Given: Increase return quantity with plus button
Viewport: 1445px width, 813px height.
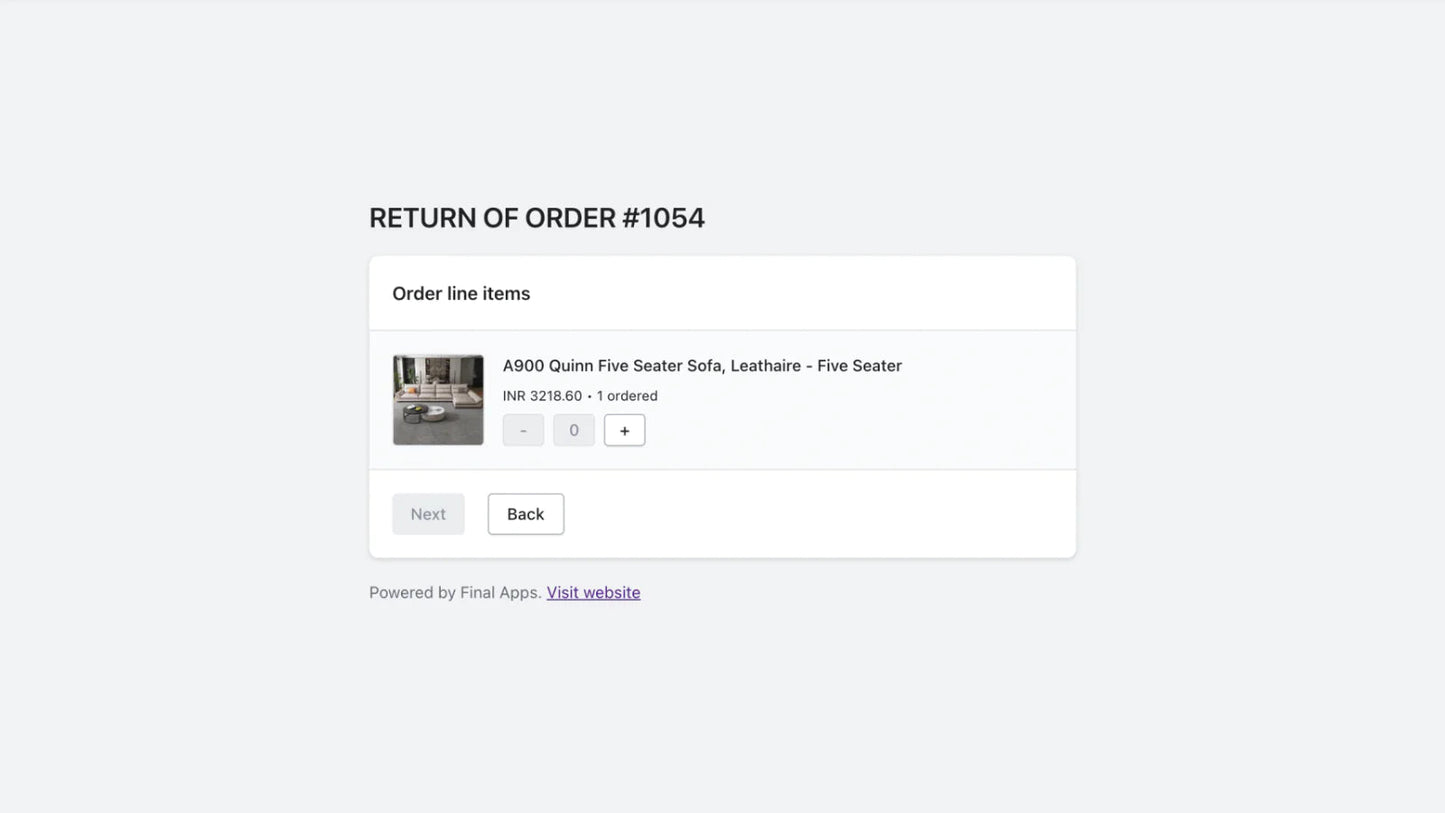Looking at the screenshot, I should 624,430.
